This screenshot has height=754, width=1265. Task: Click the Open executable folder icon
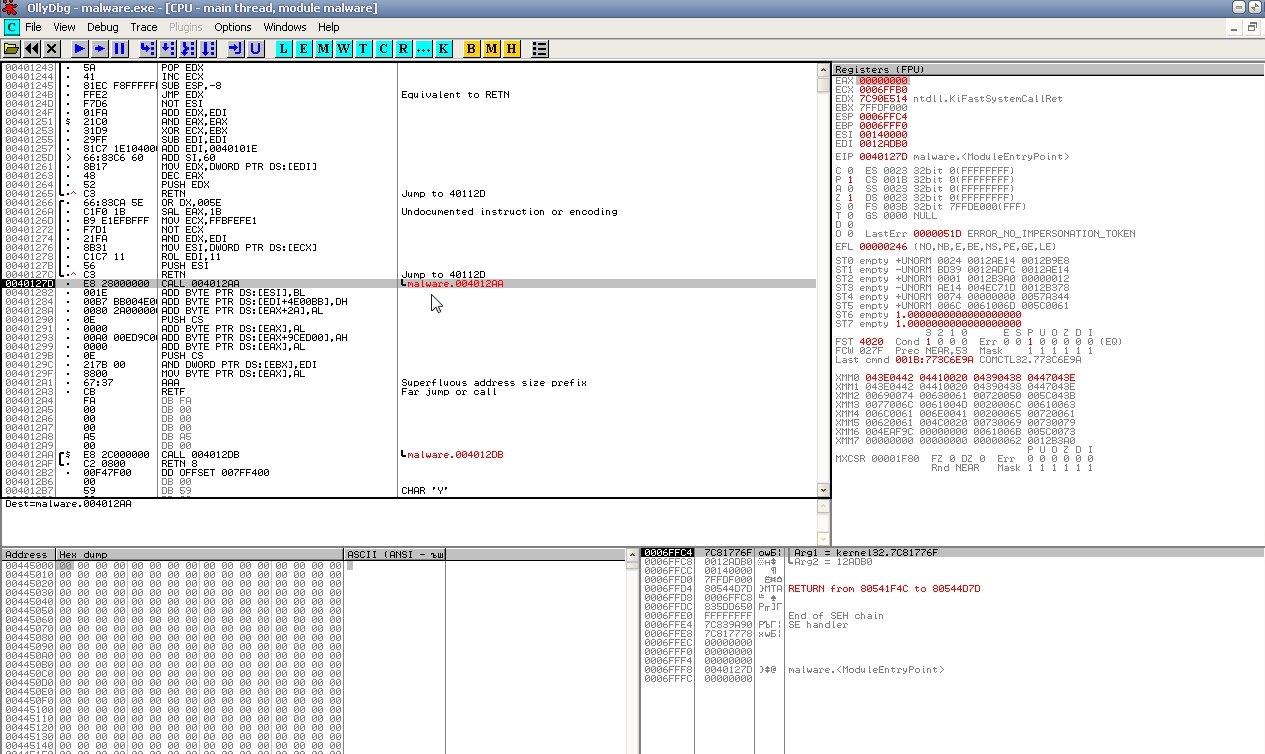point(12,48)
